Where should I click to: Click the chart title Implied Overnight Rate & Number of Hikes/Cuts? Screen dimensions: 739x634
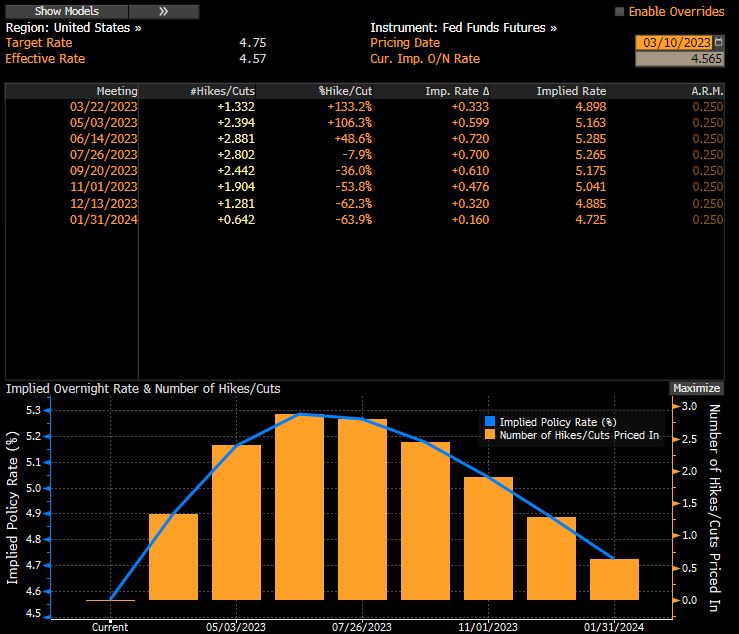point(143,388)
